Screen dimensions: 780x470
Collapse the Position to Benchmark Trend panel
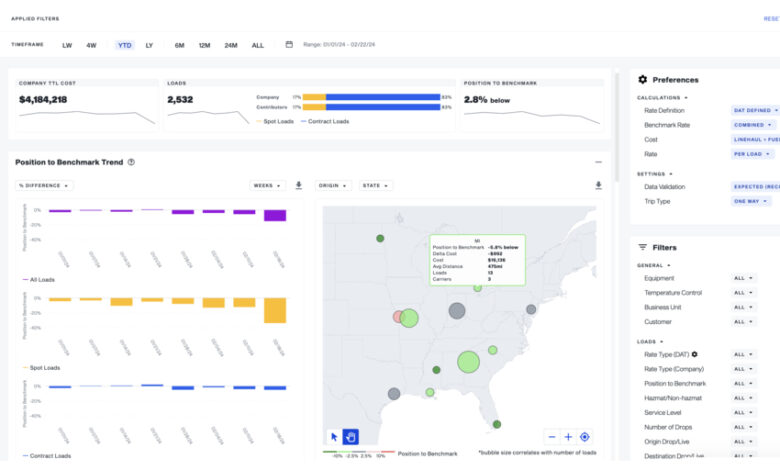[x=598, y=162]
